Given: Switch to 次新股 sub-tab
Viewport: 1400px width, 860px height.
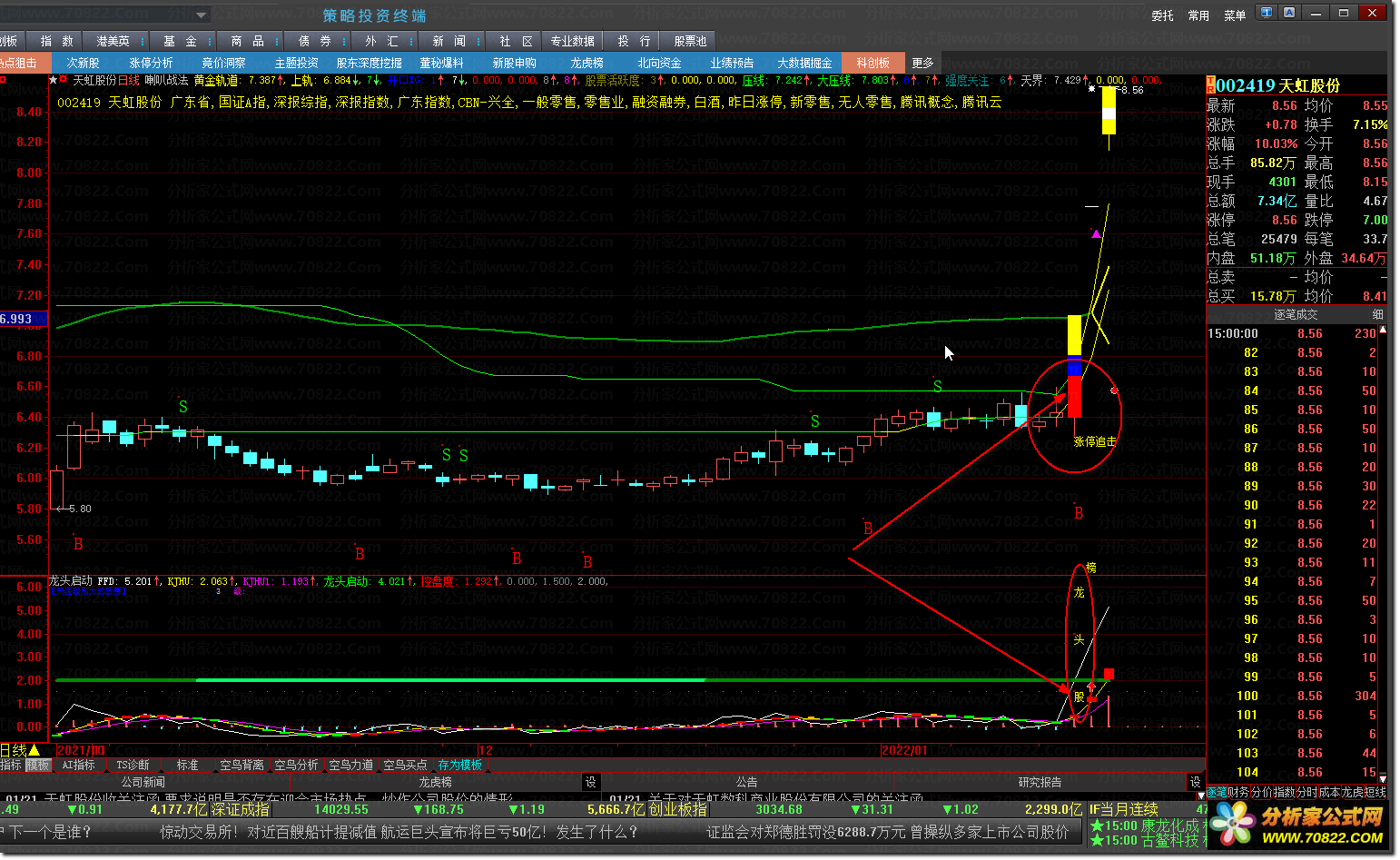Looking at the screenshot, I should [x=83, y=63].
